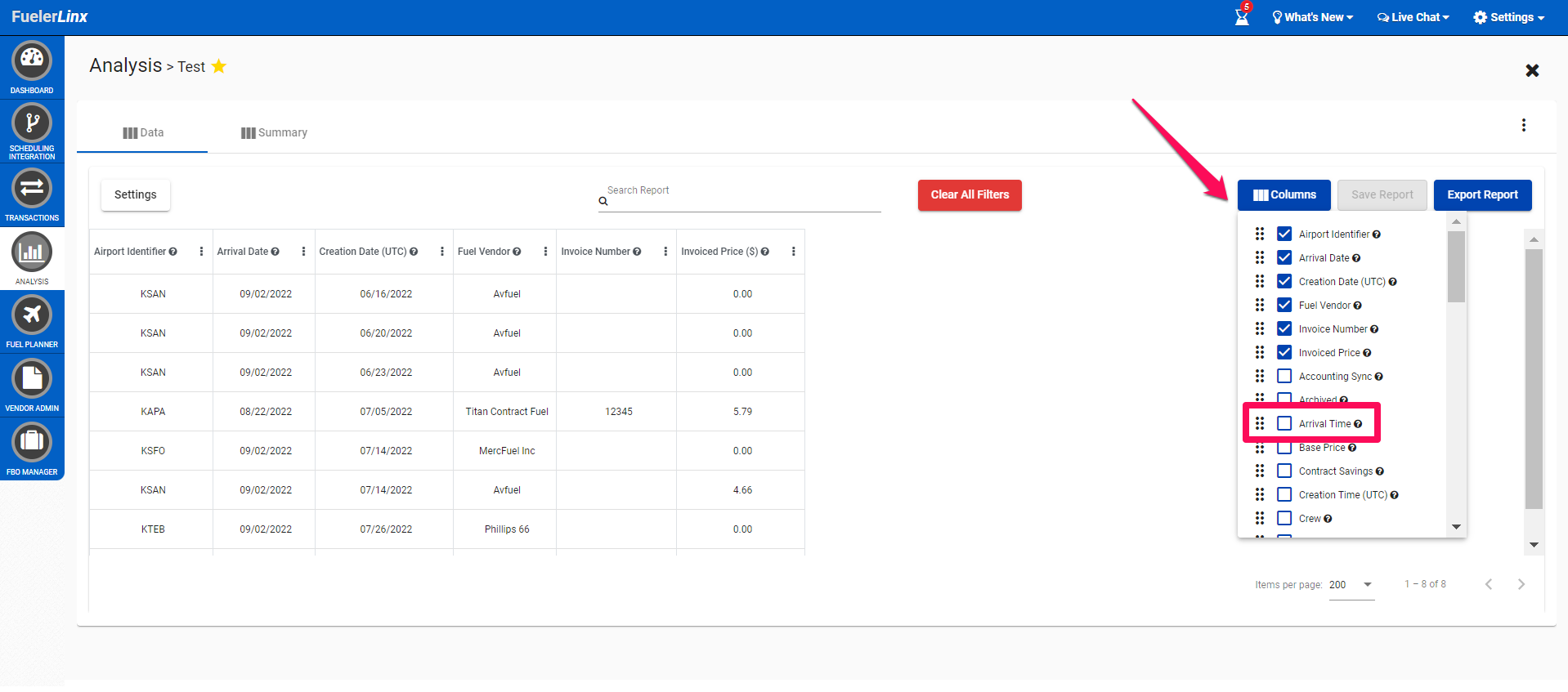
Task: Open Arrival Date column menu dots
Action: (x=303, y=252)
